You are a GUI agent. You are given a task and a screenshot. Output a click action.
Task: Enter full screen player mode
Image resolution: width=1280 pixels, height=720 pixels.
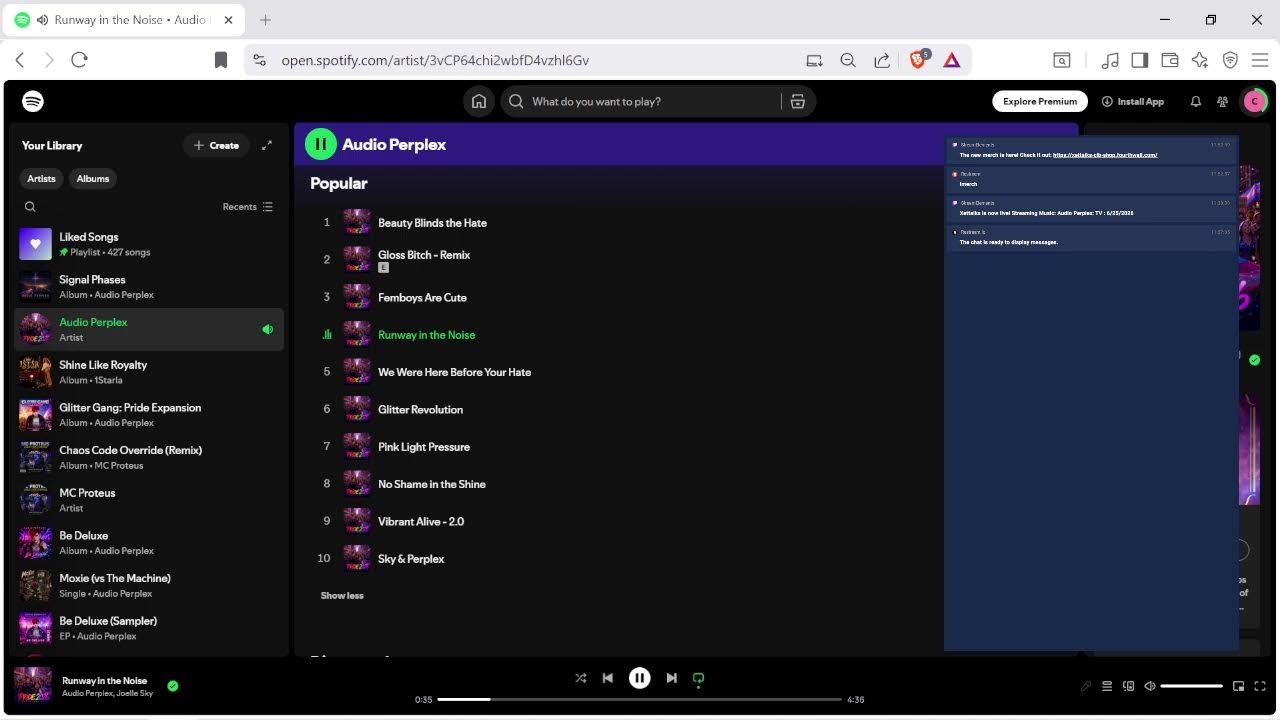pyautogui.click(x=1260, y=686)
